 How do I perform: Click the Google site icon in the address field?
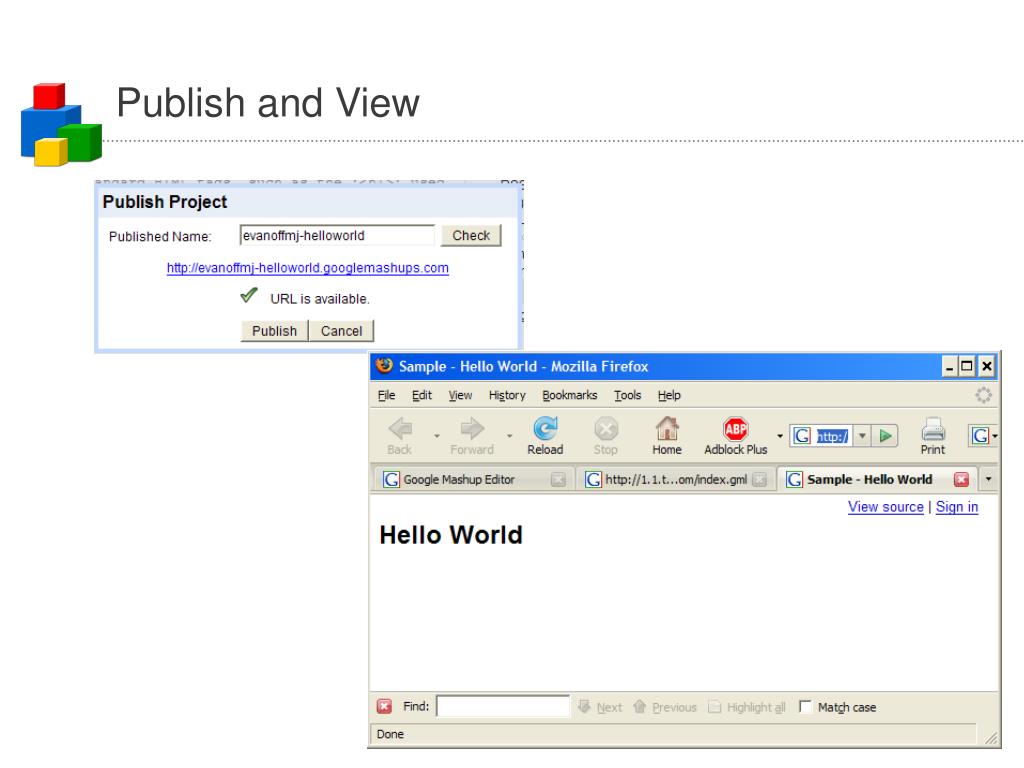[802, 436]
